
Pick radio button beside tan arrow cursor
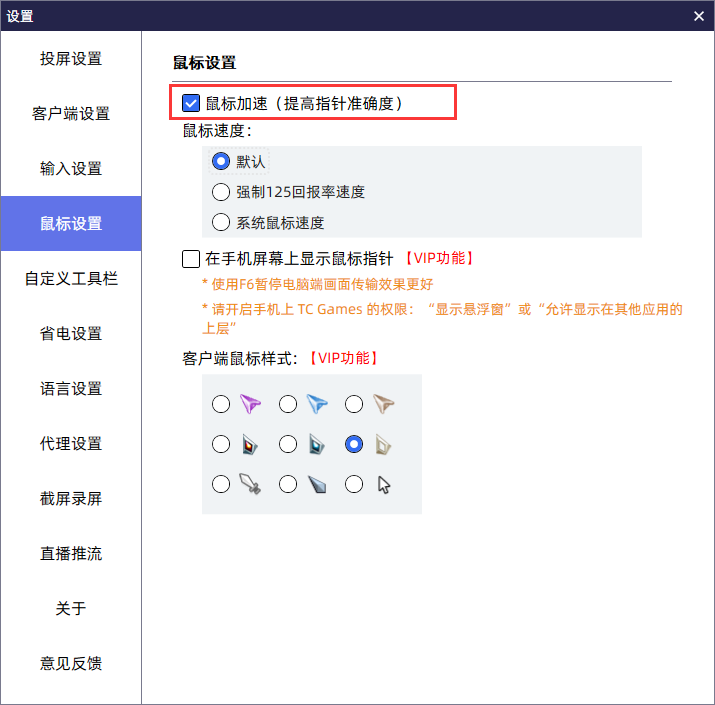point(354,404)
